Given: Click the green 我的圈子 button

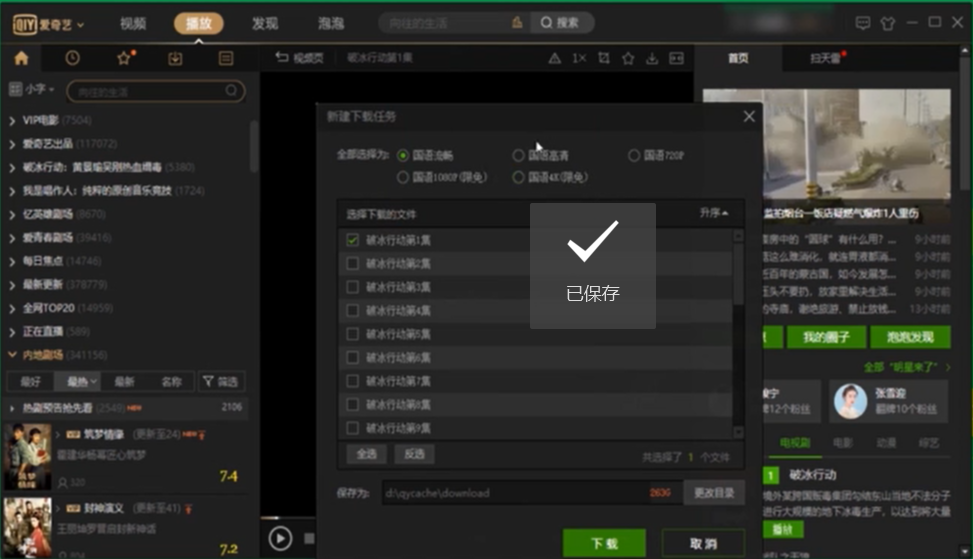Looking at the screenshot, I should (827, 337).
